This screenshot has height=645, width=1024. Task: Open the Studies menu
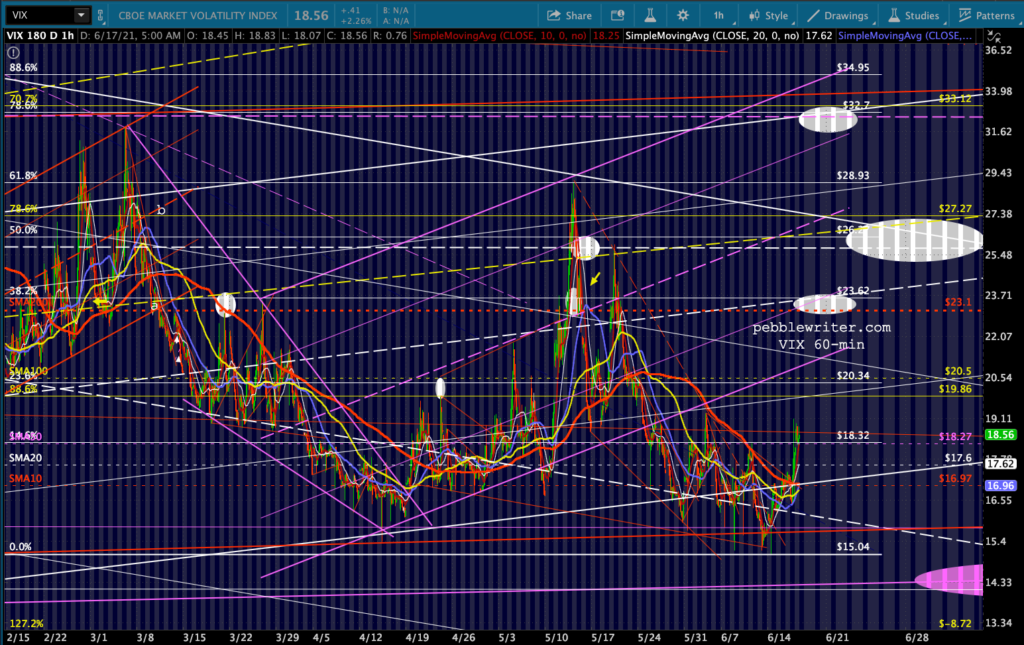pyautogui.click(x=914, y=15)
